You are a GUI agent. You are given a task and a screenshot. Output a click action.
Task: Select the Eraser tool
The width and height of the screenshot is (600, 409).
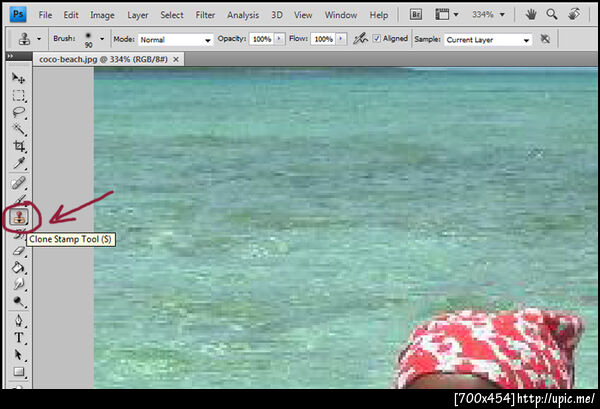coord(18,251)
